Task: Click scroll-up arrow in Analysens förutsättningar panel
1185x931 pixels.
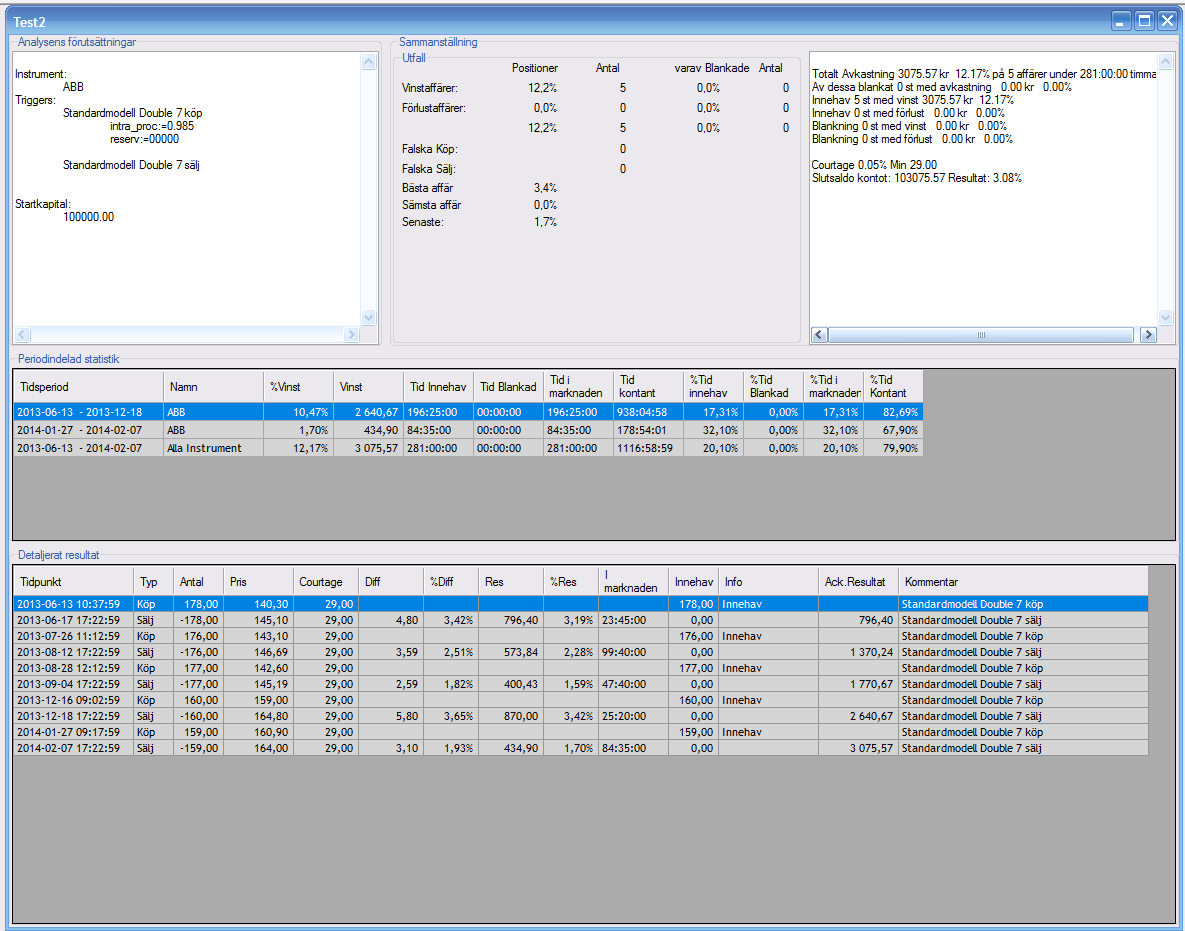Action: coord(367,61)
